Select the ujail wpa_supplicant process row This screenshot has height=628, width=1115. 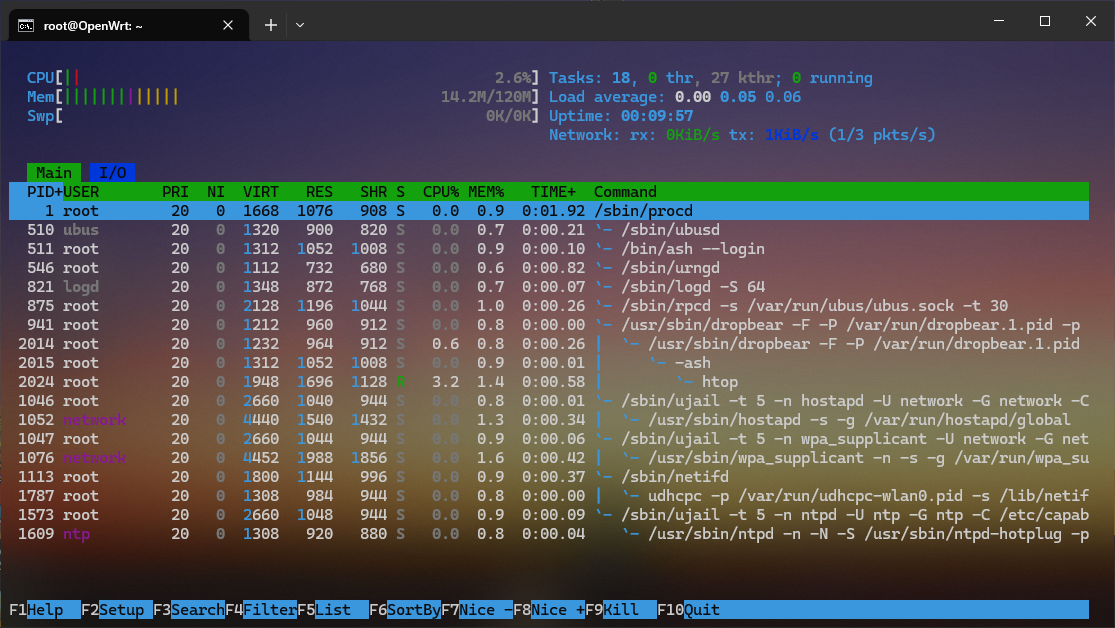pyautogui.click(x=549, y=440)
